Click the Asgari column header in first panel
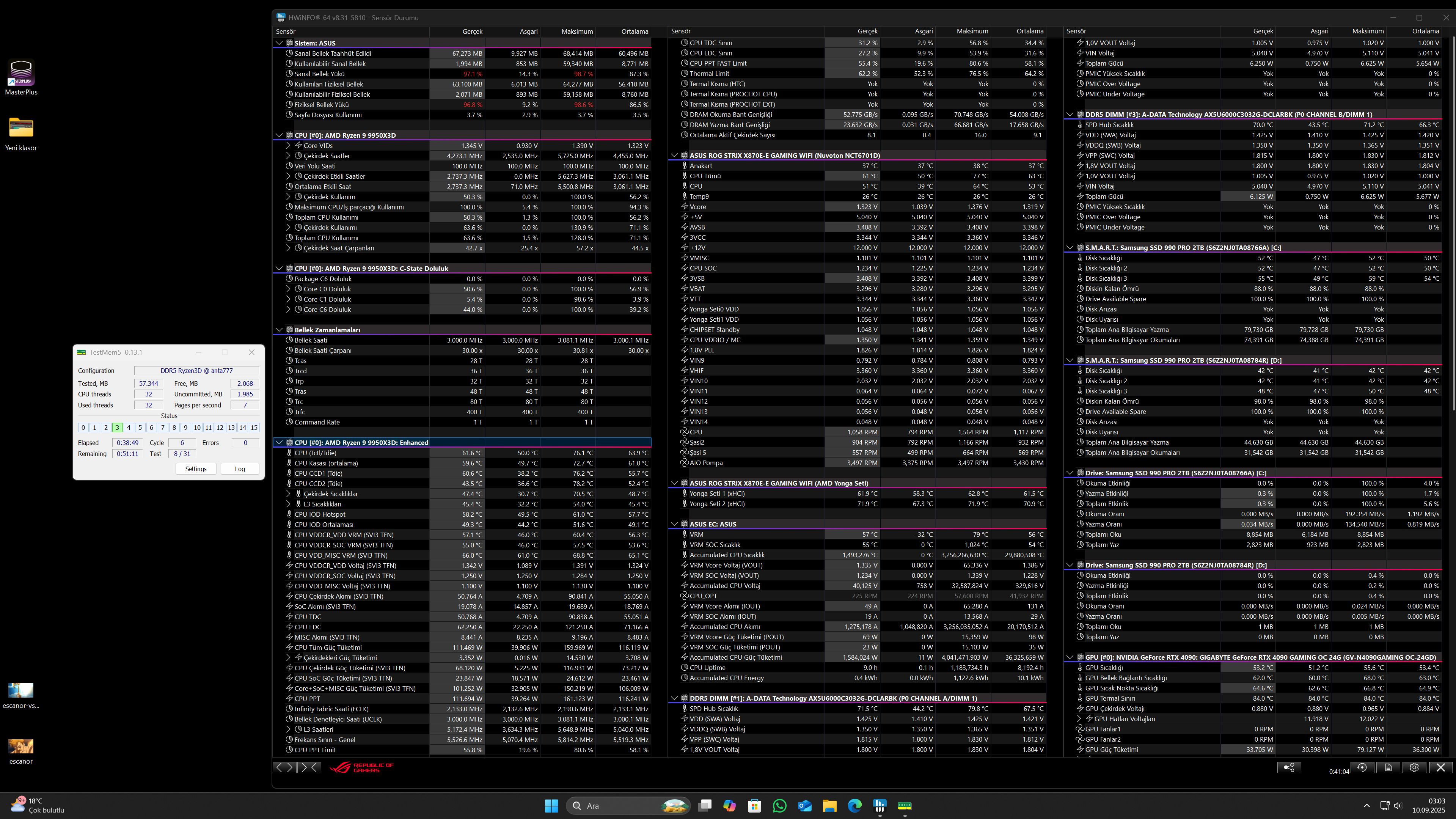Screen dimensions: 1456x819 click(x=513, y=31)
